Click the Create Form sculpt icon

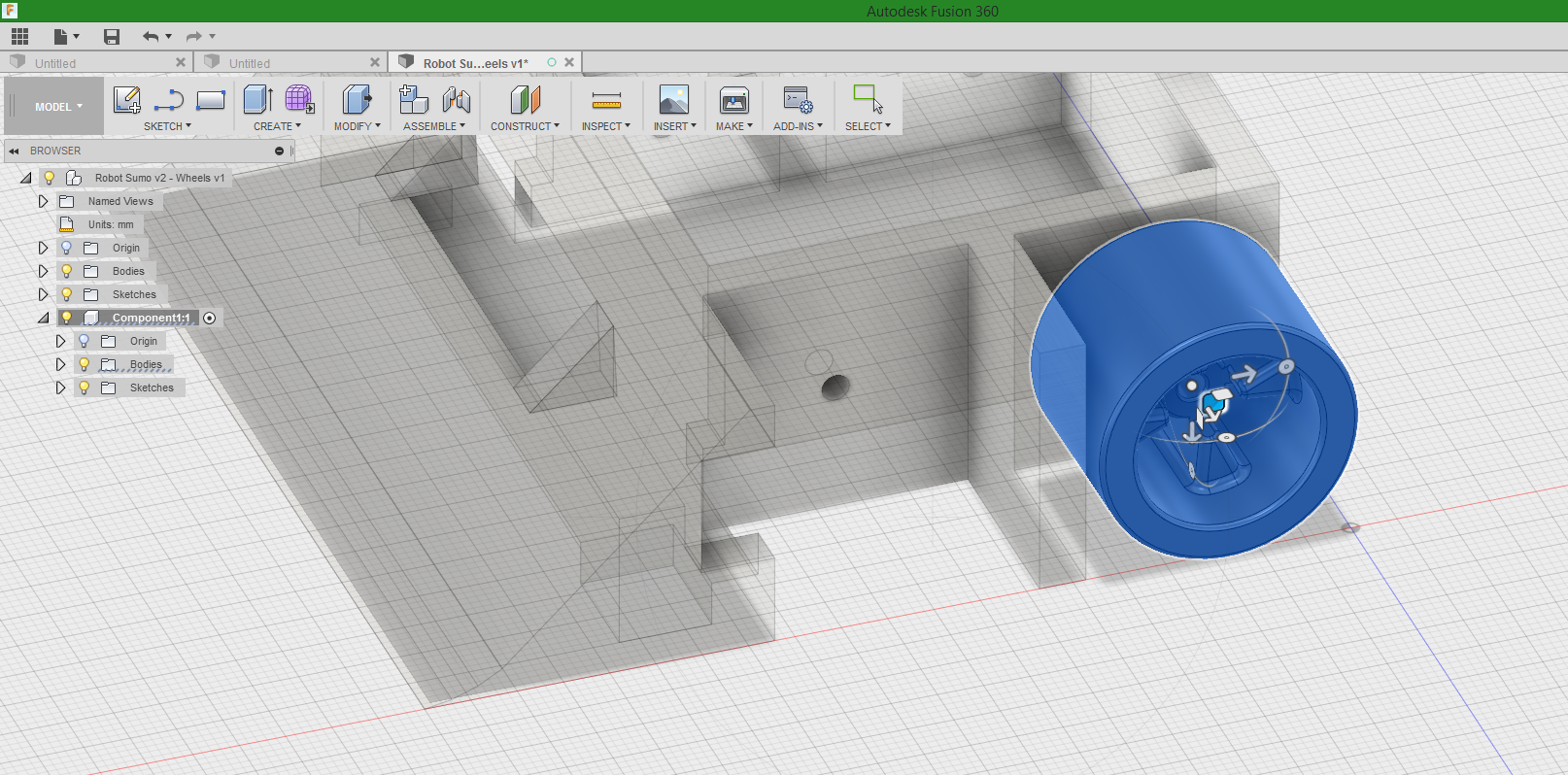[x=299, y=100]
